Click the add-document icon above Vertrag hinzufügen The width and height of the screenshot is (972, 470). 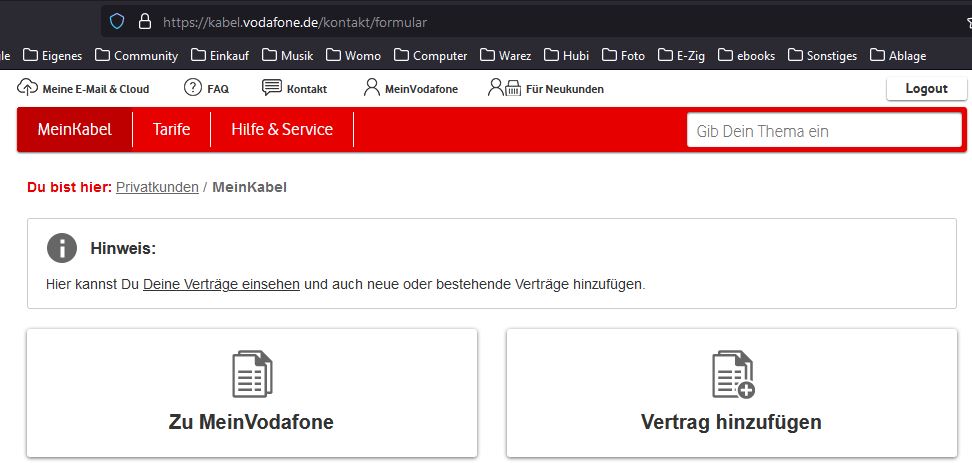(x=733, y=374)
